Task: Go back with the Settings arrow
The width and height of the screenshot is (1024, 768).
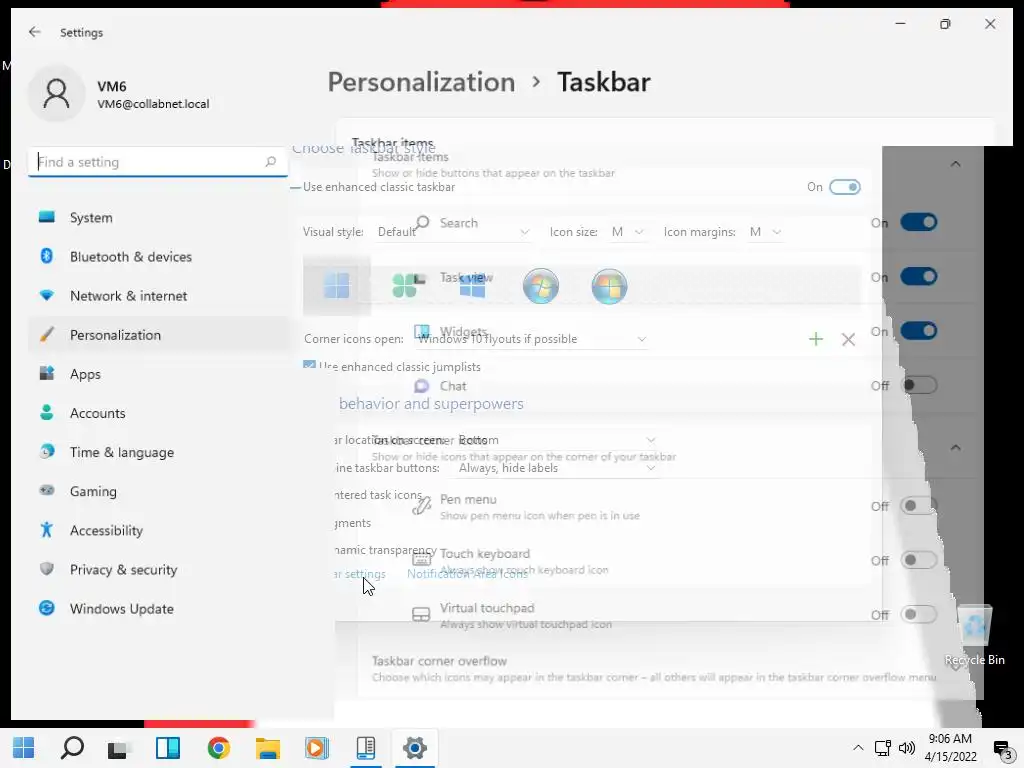Action: pos(35,32)
